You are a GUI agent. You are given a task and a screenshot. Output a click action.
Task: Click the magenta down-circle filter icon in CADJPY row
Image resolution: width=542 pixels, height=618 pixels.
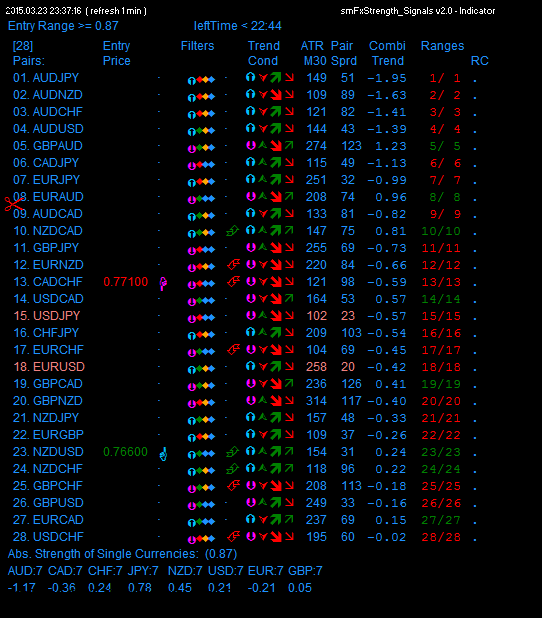[x=192, y=166]
